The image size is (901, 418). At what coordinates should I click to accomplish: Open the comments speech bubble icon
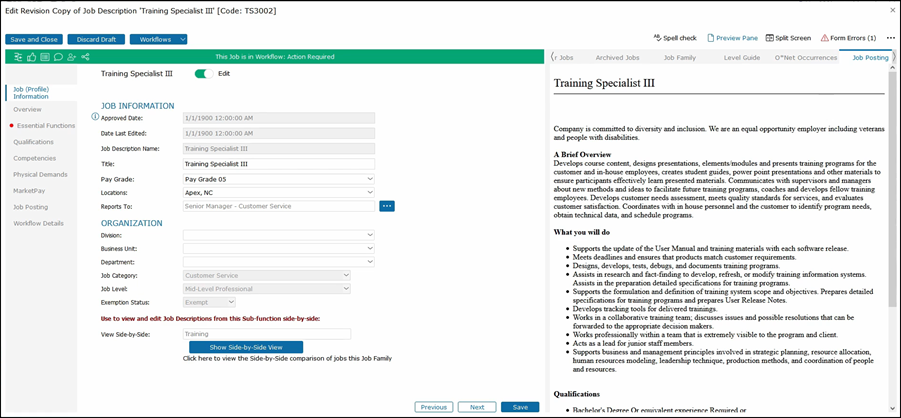pyautogui.click(x=58, y=57)
